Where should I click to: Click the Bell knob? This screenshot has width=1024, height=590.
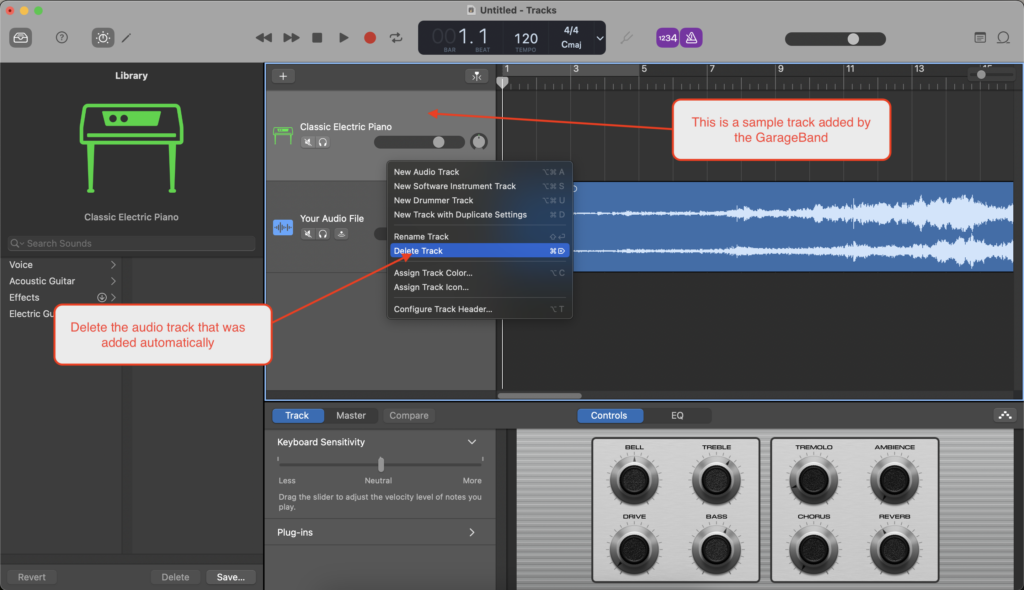[633, 480]
